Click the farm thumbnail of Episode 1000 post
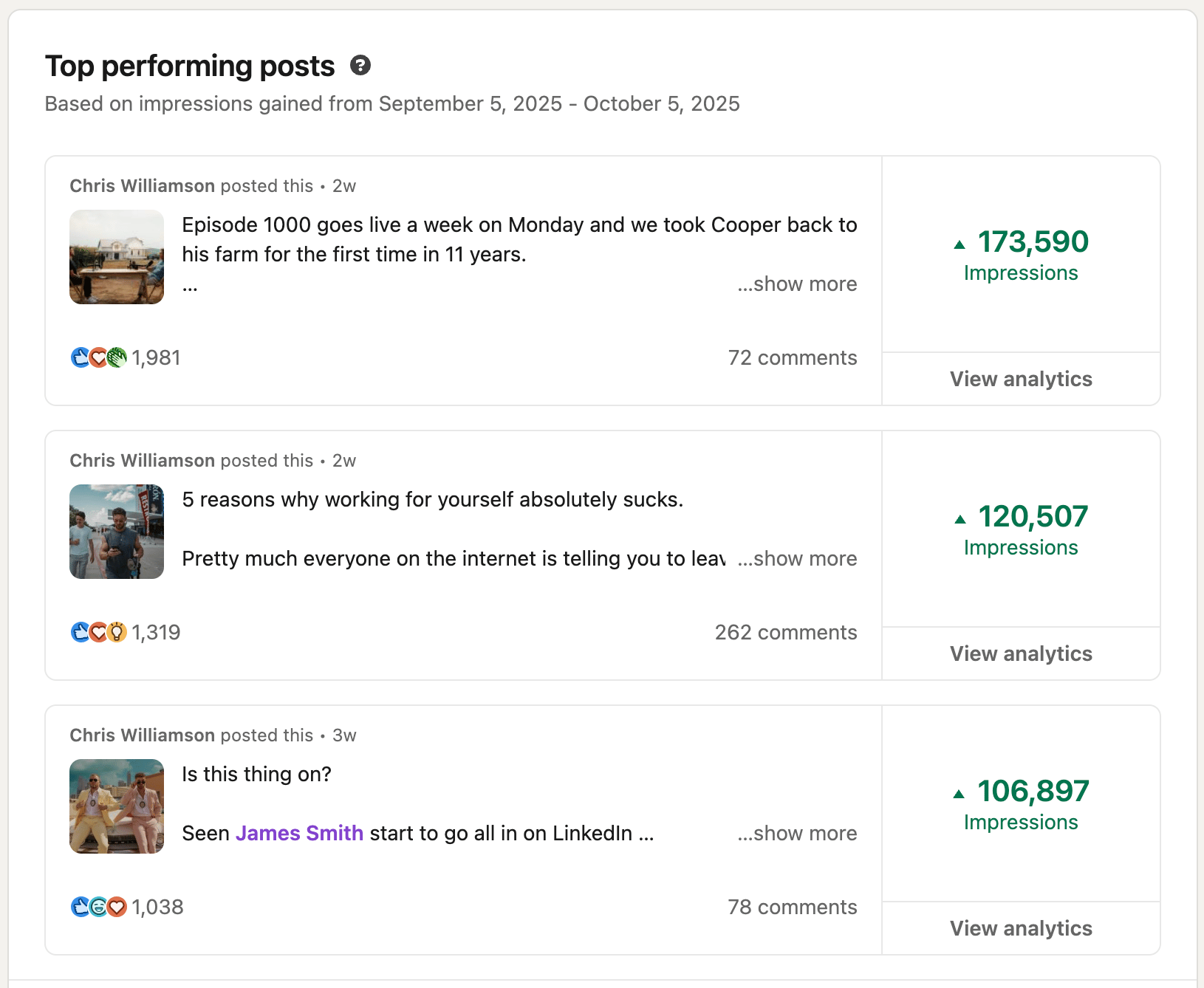 (117, 257)
